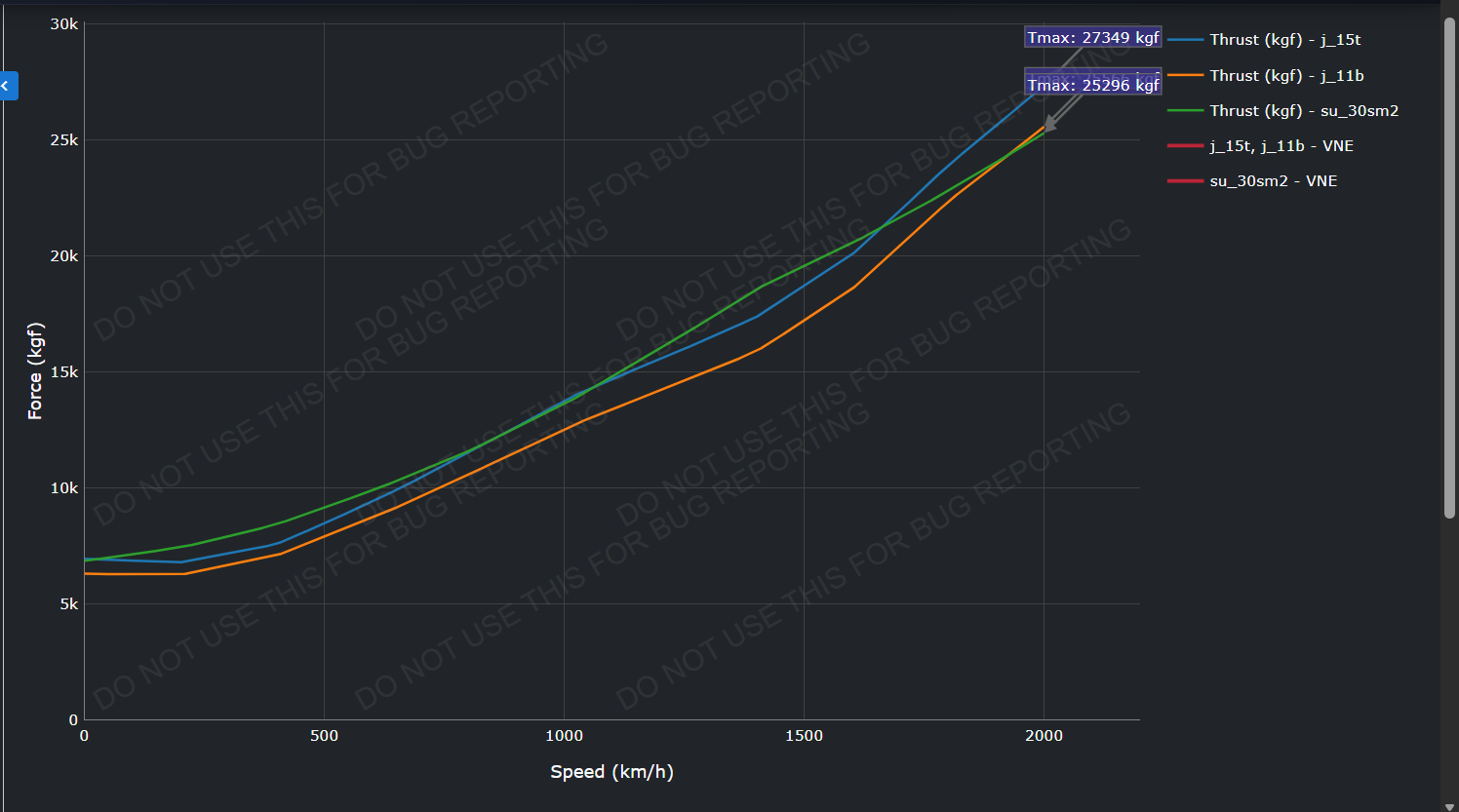This screenshot has width=1459, height=812.
Task: Click the green line swatch in the legend
Action: [1185, 111]
